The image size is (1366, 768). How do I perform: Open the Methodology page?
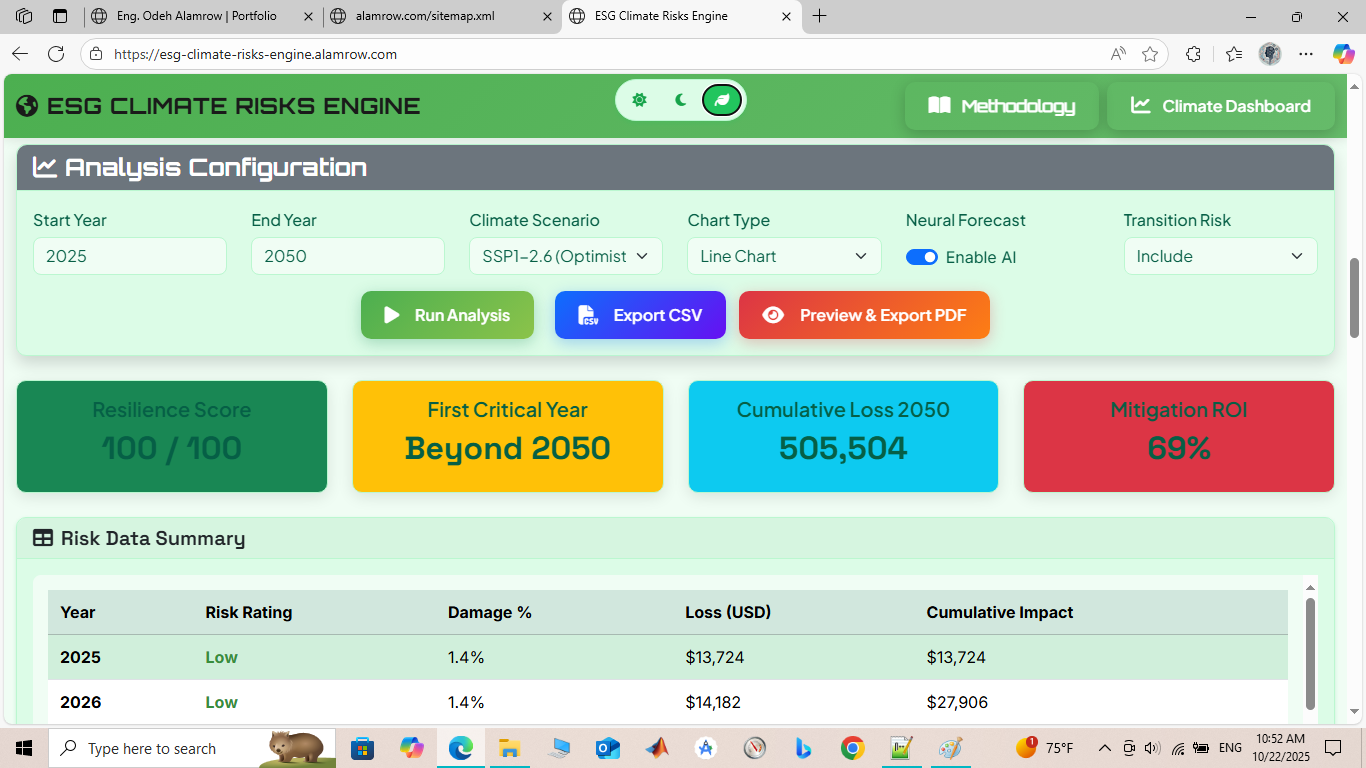click(x=1001, y=106)
